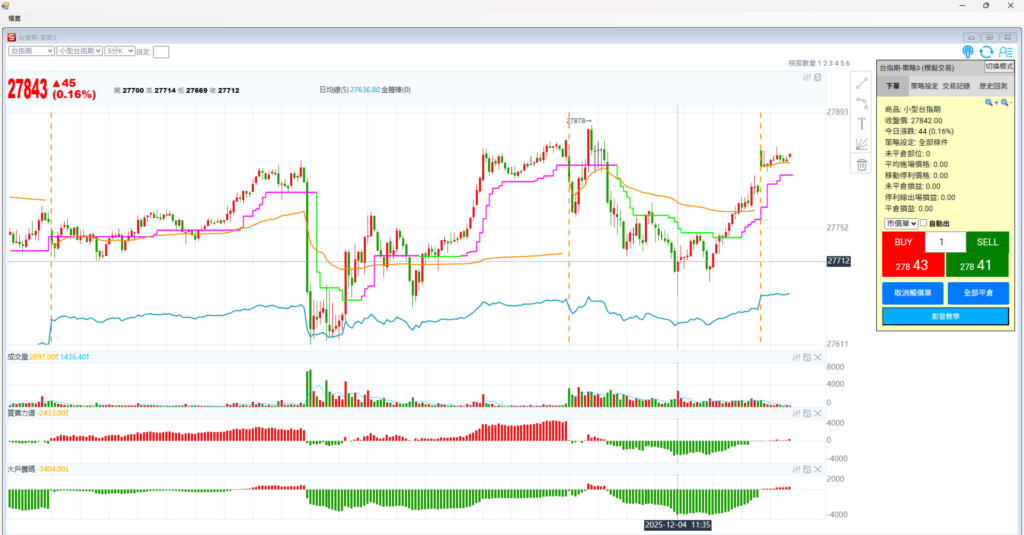Screen dimensions: 1024x535
Task: Click the order quantity input field
Action: pos(945,242)
